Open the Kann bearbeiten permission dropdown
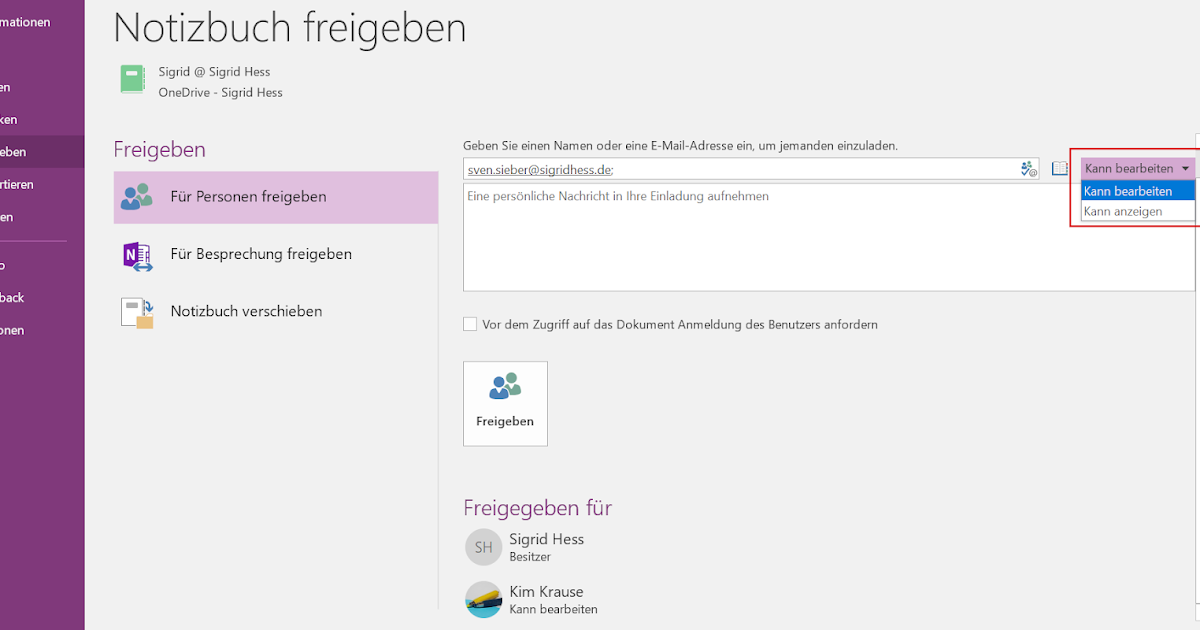The width and height of the screenshot is (1200, 630). coord(1138,169)
